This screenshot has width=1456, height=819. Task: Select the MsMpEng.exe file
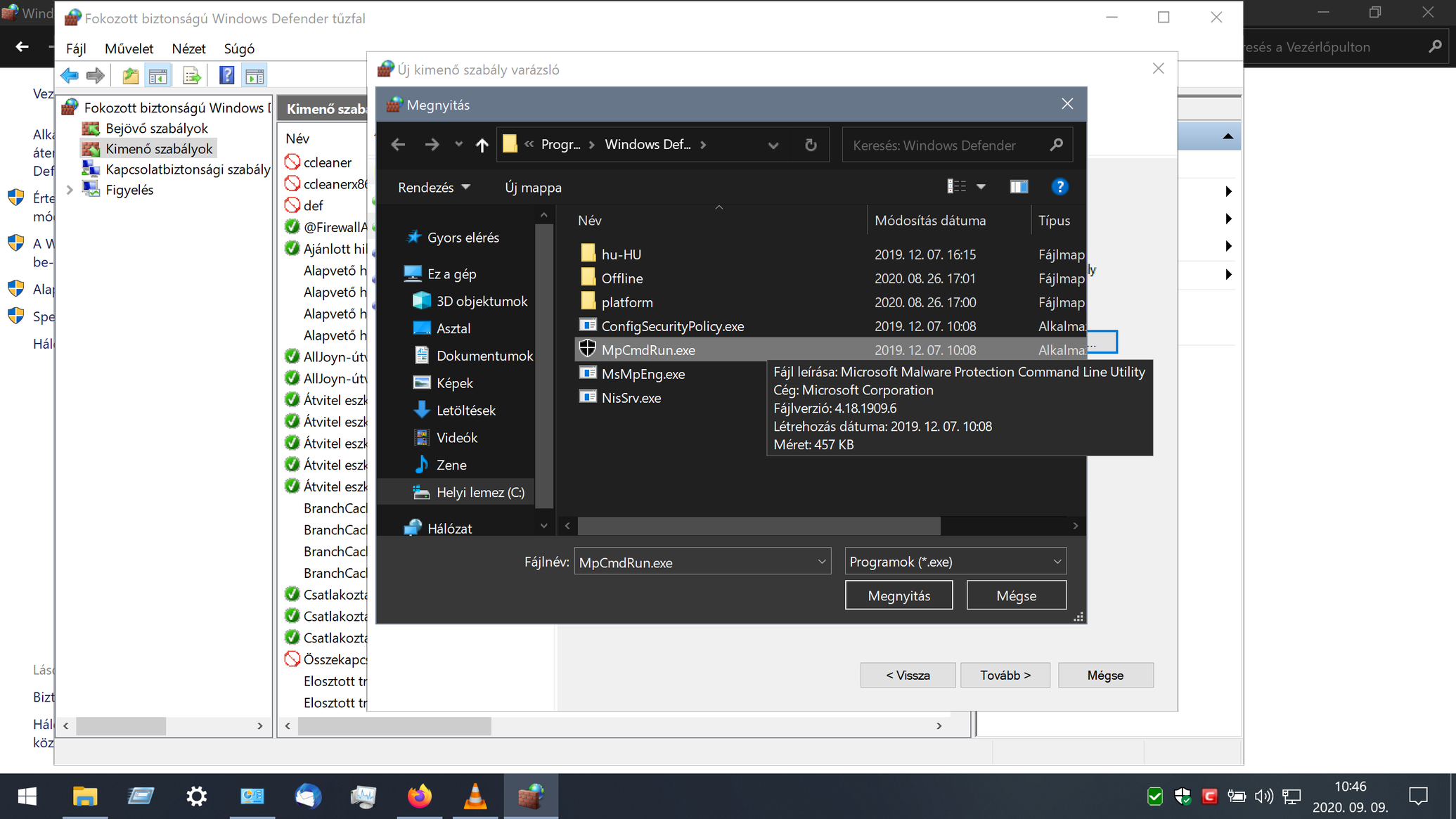(x=643, y=374)
